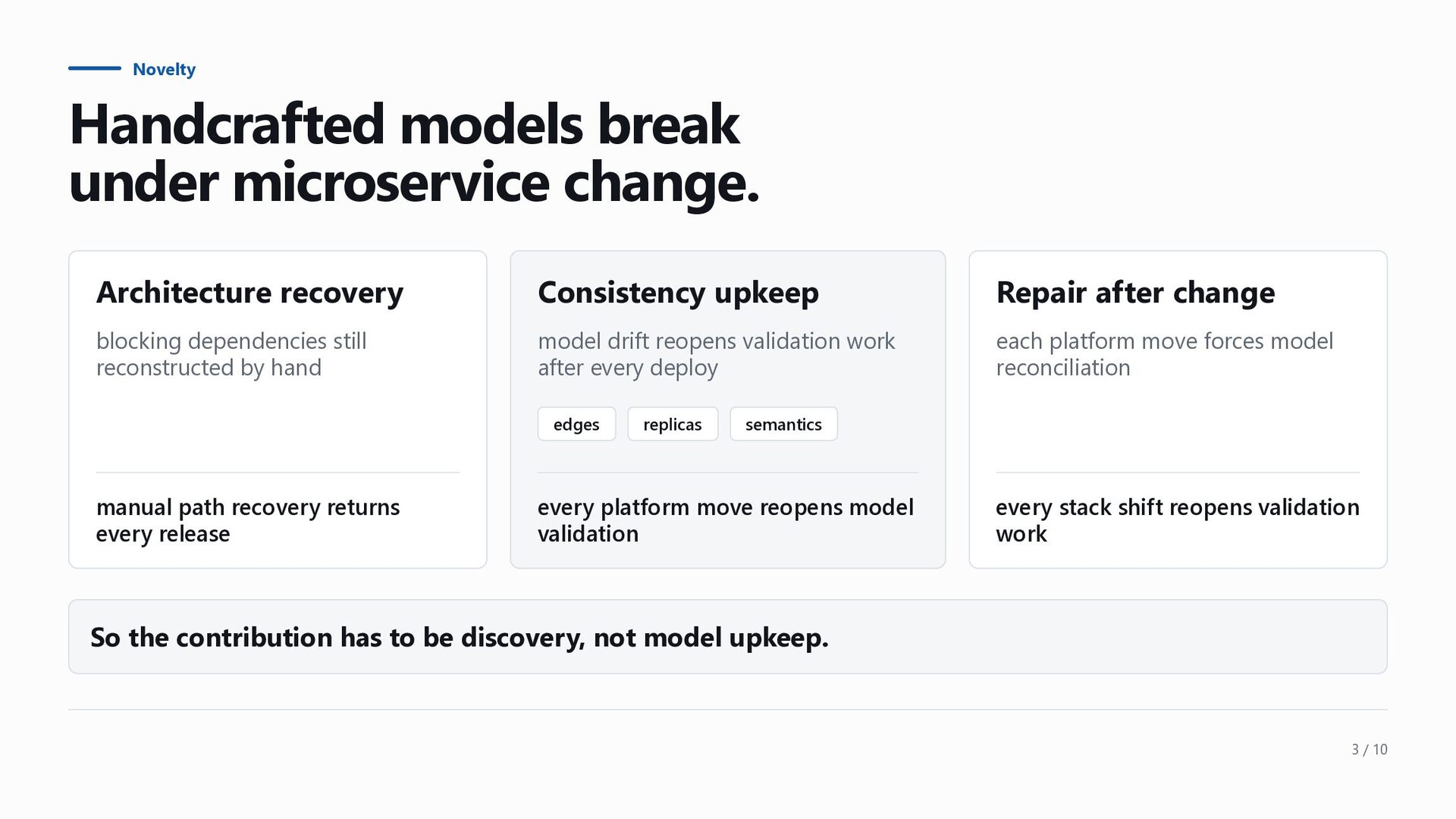Click the divider line in Consistency upkeep card
Viewport: 1456px width, 819px height.
(x=728, y=472)
